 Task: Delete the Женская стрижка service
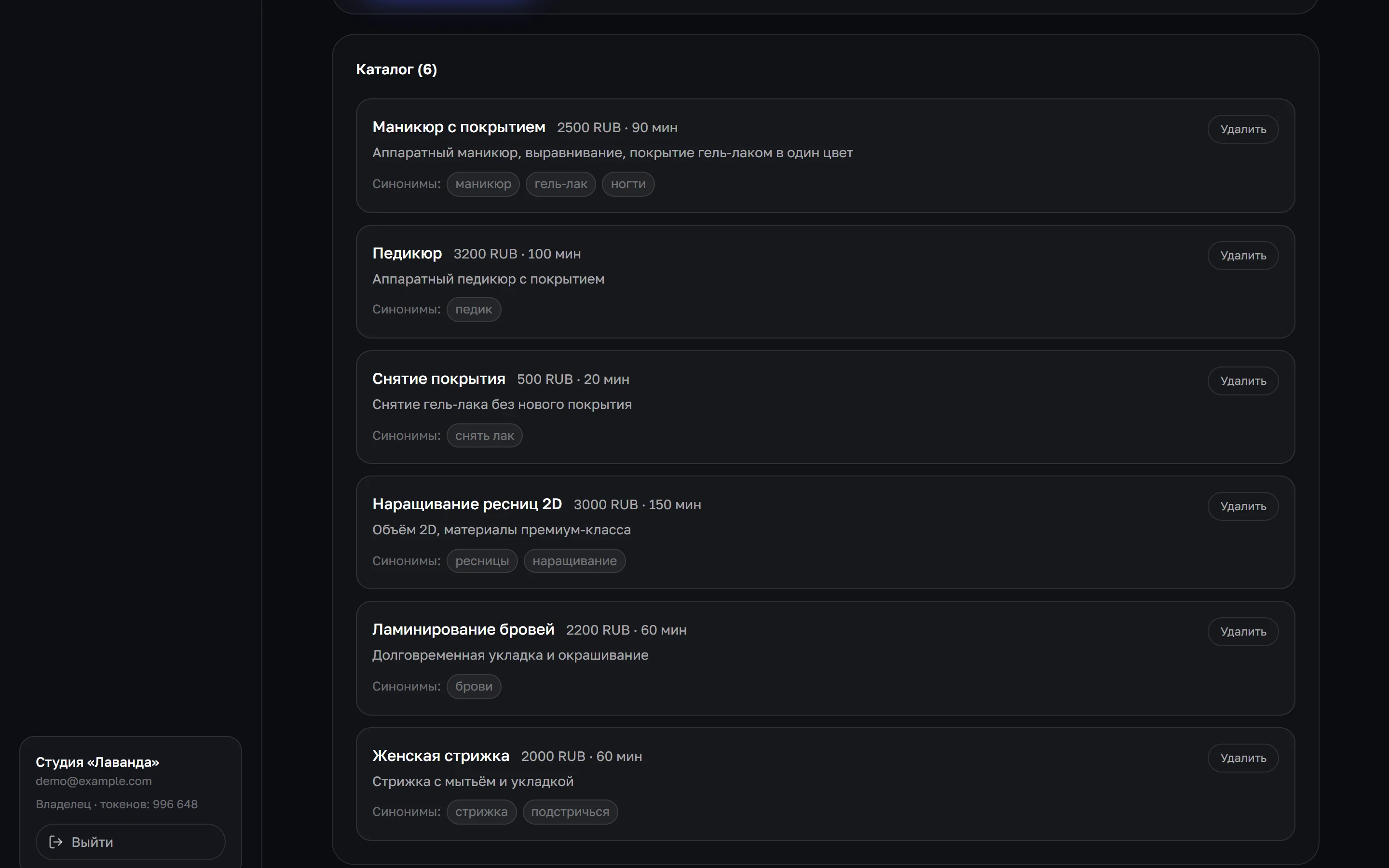1243,758
